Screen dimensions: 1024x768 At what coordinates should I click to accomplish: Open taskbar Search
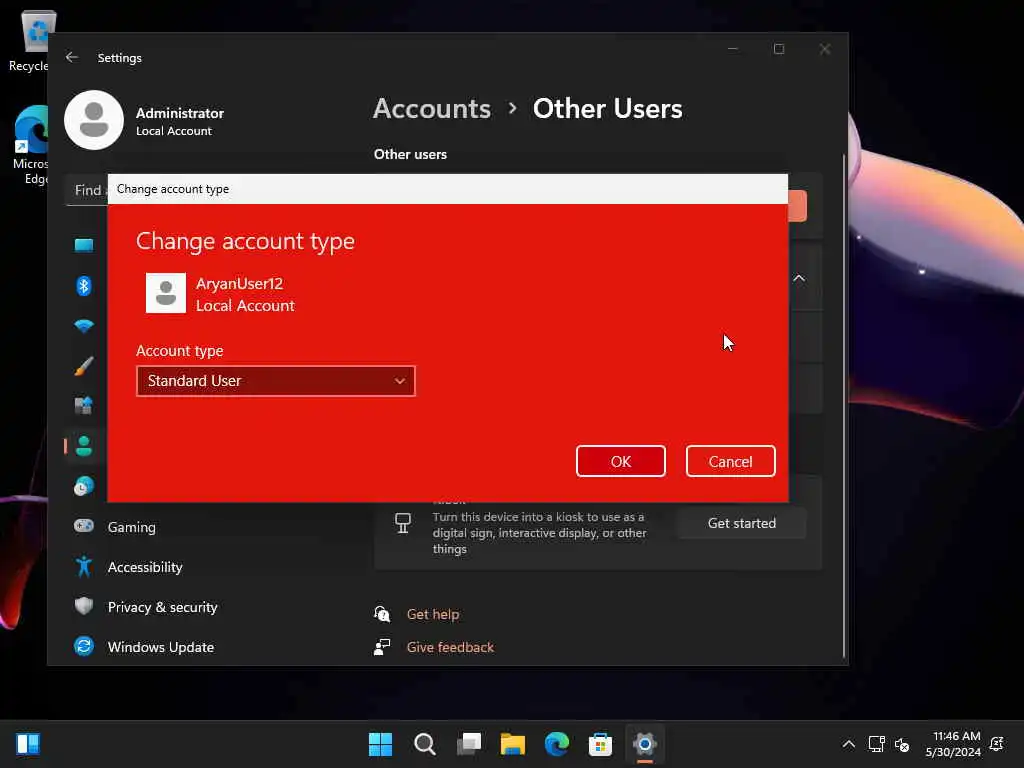[x=424, y=744]
